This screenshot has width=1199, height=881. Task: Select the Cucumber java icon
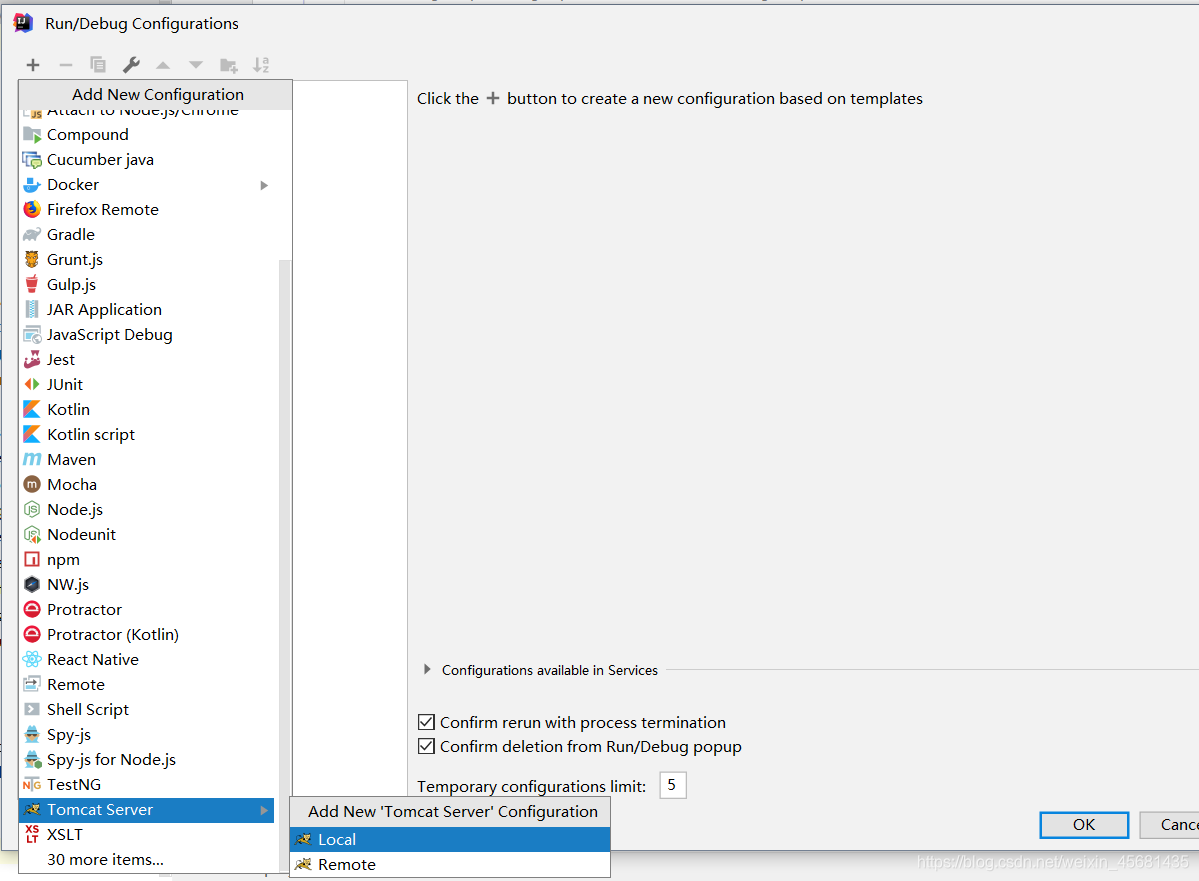[x=32, y=160]
